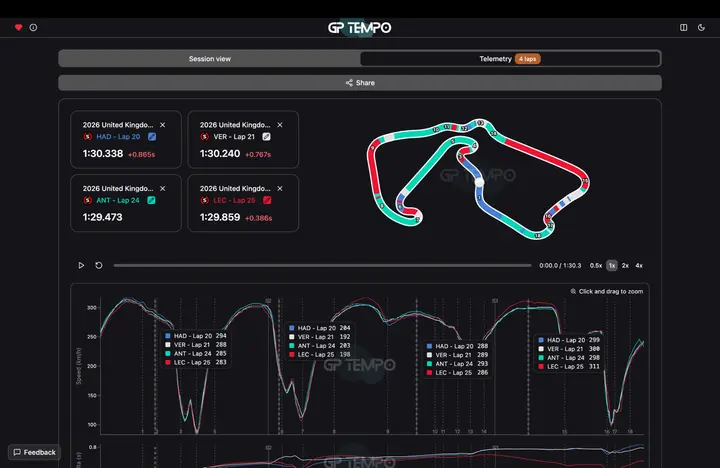The height and width of the screenshot is (468, 720).
Task: Open VER Lap 21 white color swatch
Action: click(x=266, y=136)
